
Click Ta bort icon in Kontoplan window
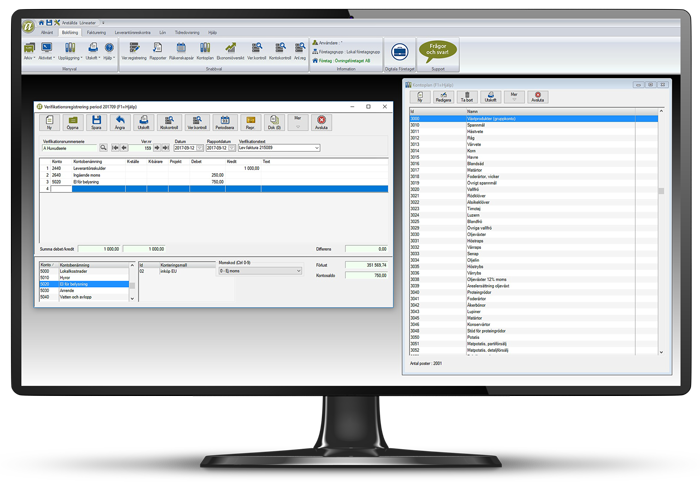click(467, 97)
